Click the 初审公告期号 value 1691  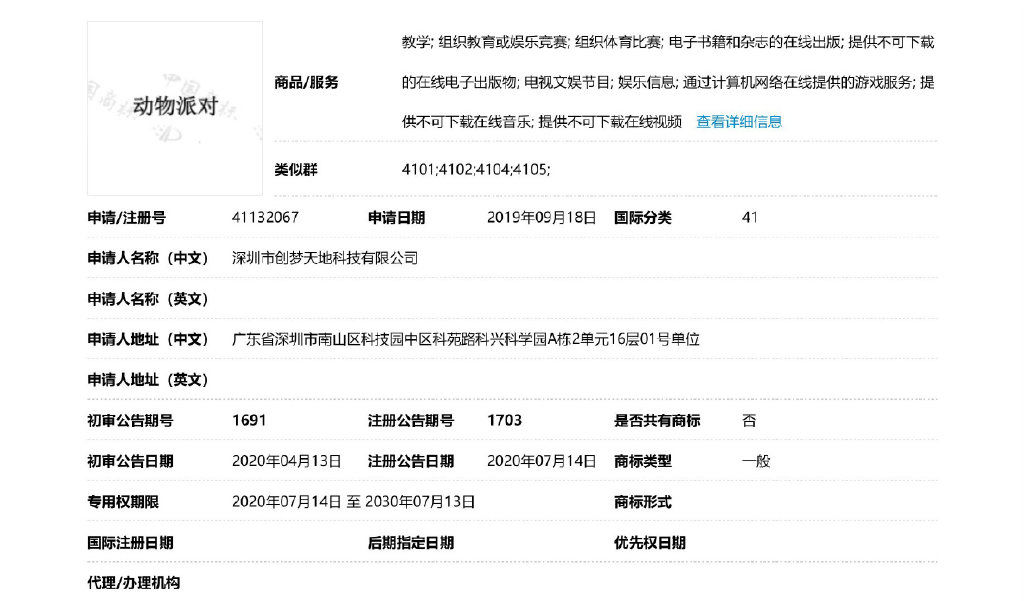249,421
